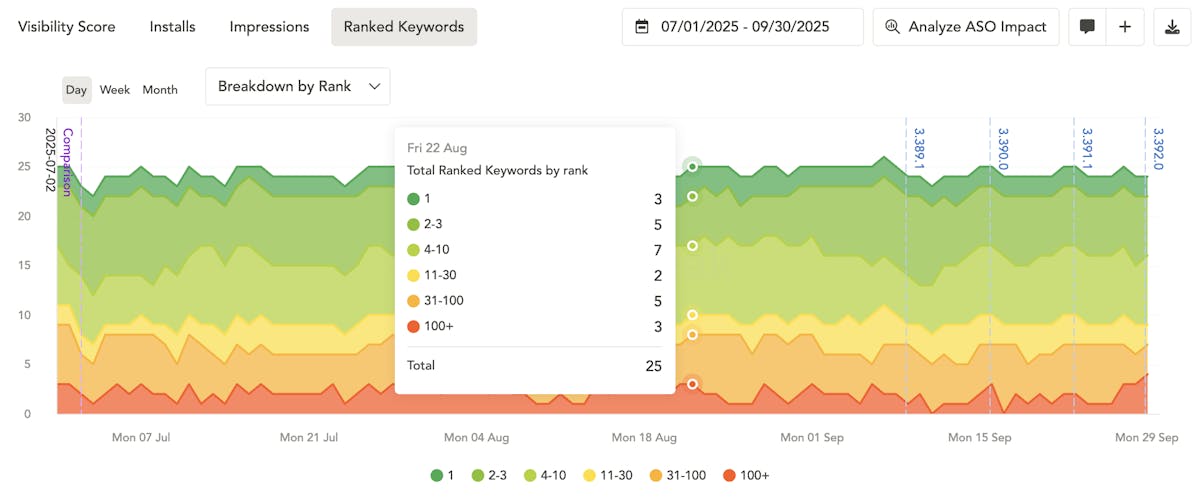Image resolution: width=1200 pixels, height=502 pixels.
Task: Toggle the rank 1 legend dot
Action: (437, 475)
